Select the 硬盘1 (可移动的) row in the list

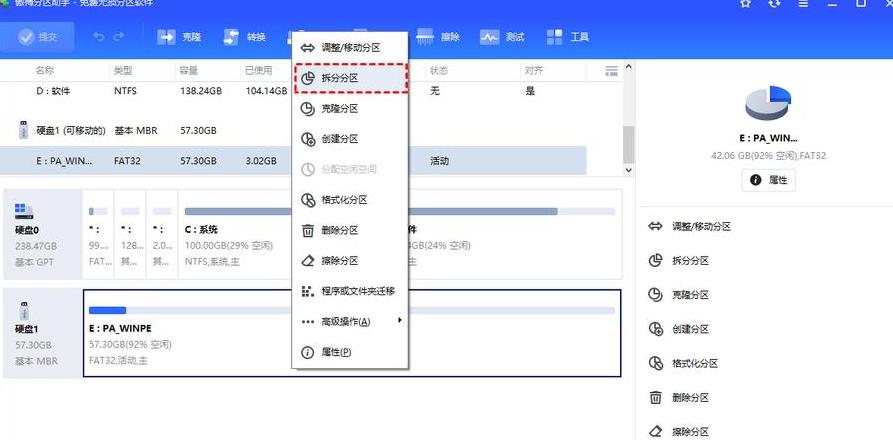(293, 130)
